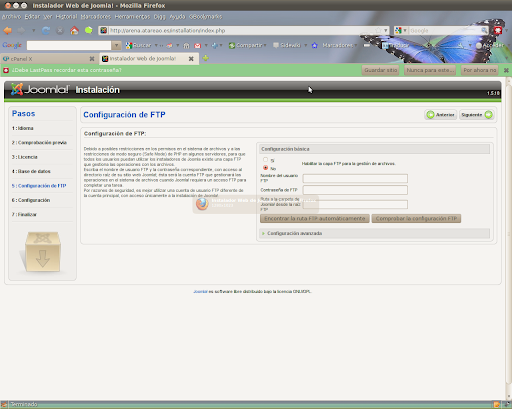Image resolution: width=512 pixels, height=409 pixels.
Task: Open the Sidewiki dropdown arrow
Action: [305, 45]
